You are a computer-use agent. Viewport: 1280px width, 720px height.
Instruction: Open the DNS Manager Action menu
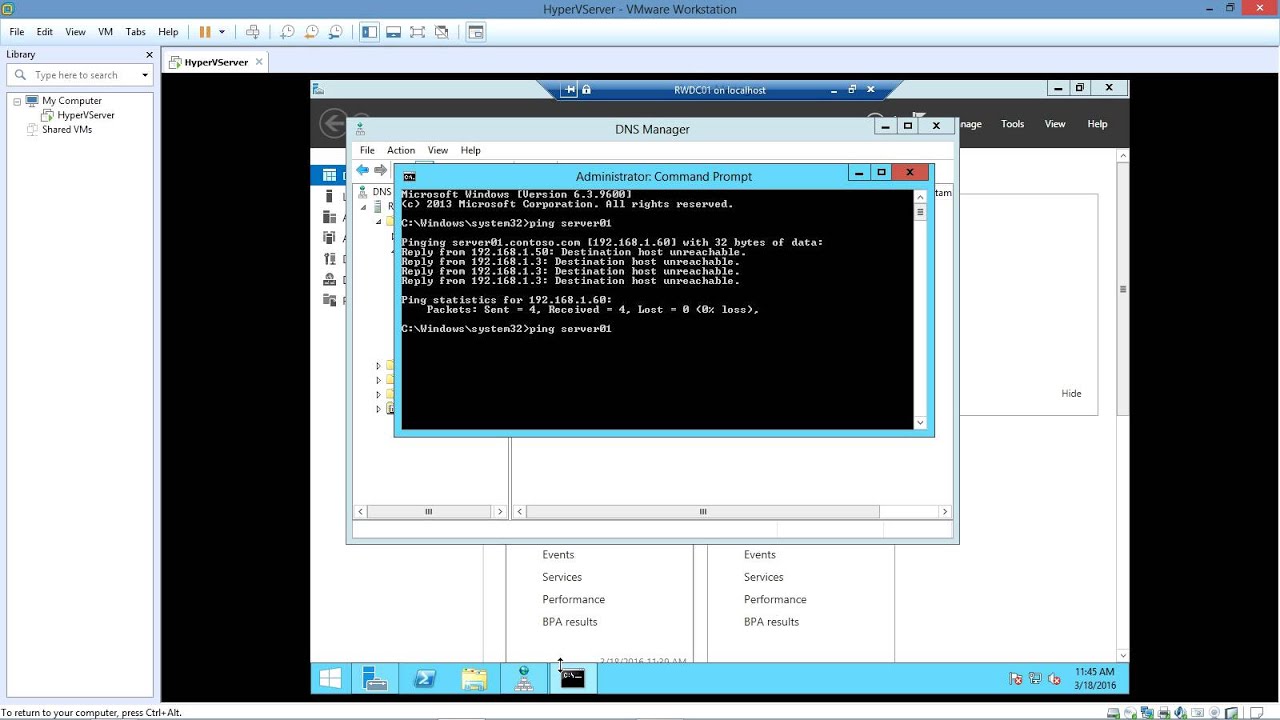pos(401,150)
